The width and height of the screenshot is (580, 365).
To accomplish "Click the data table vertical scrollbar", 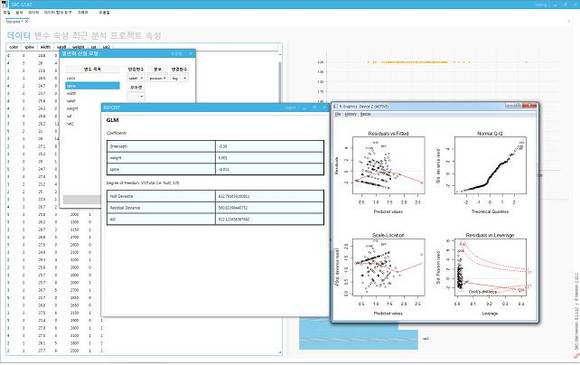I will 280,203.
